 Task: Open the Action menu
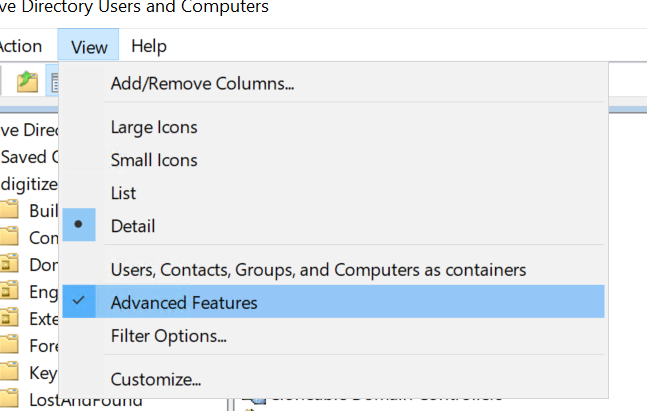click(x=20, y=46)
